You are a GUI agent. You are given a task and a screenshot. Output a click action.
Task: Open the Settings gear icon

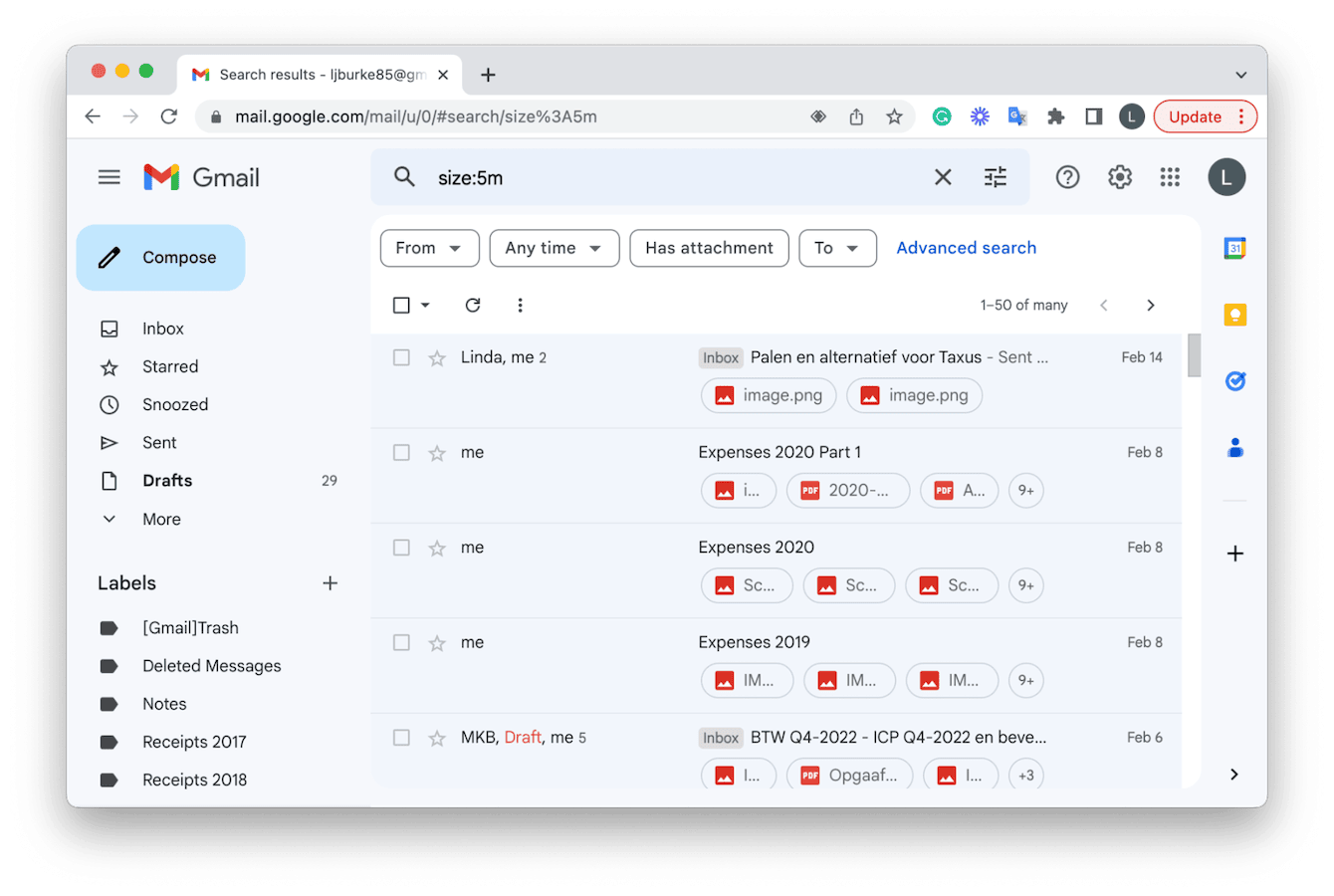[x=1120, y=177]
